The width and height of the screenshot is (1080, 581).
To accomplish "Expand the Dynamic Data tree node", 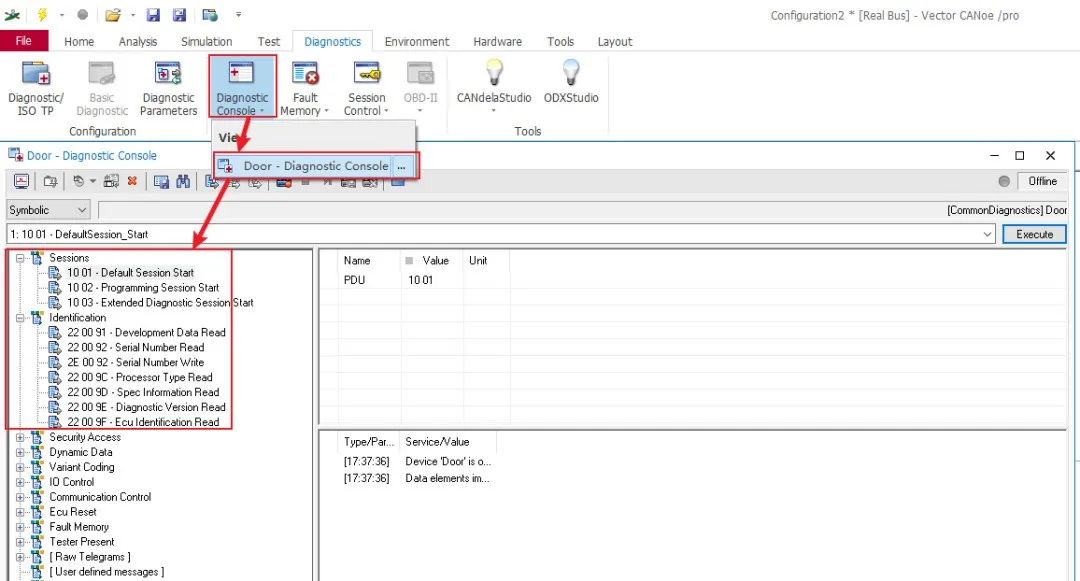I will coord(20,453).
